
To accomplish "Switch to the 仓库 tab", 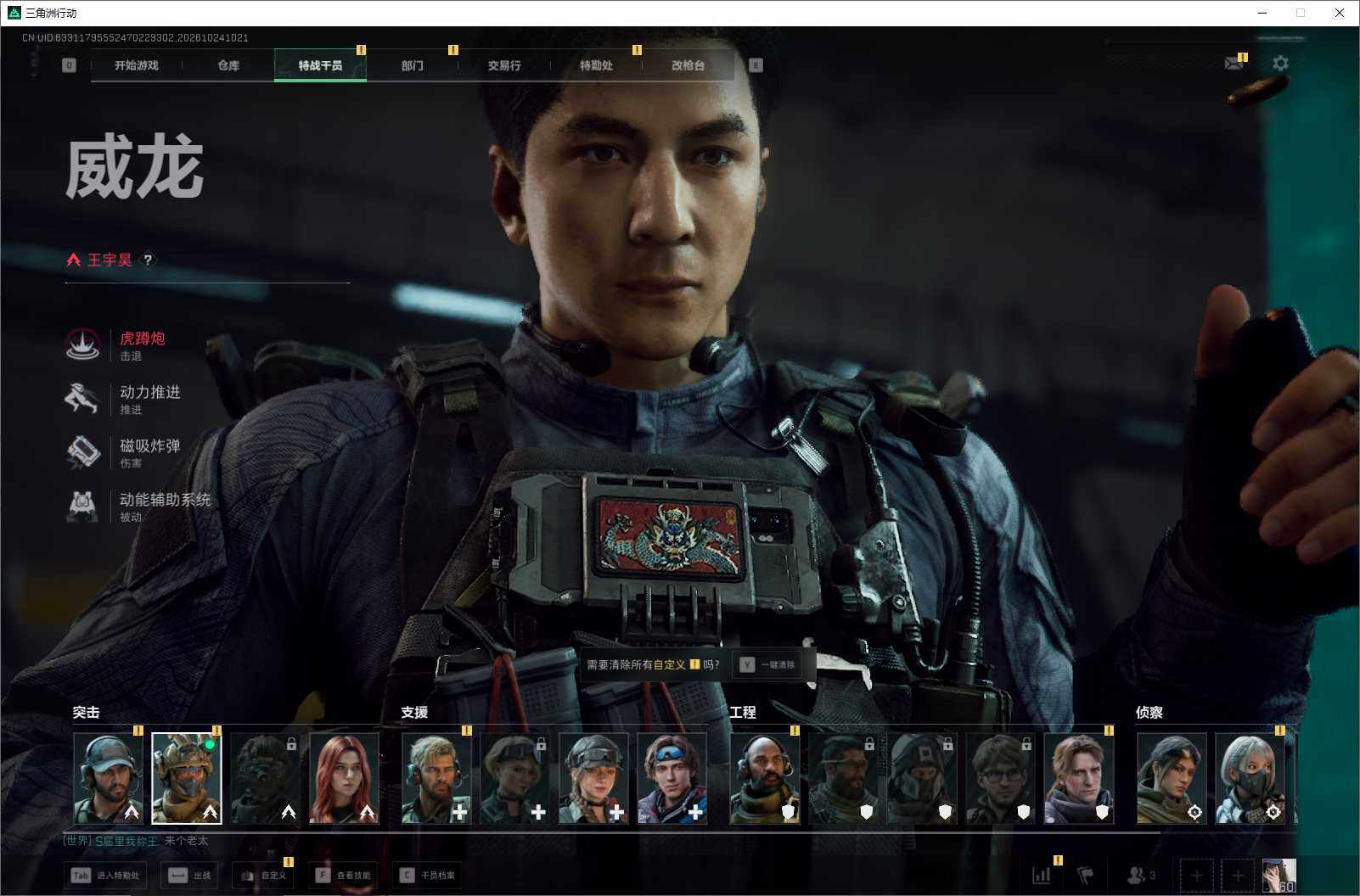I will 228,65.
